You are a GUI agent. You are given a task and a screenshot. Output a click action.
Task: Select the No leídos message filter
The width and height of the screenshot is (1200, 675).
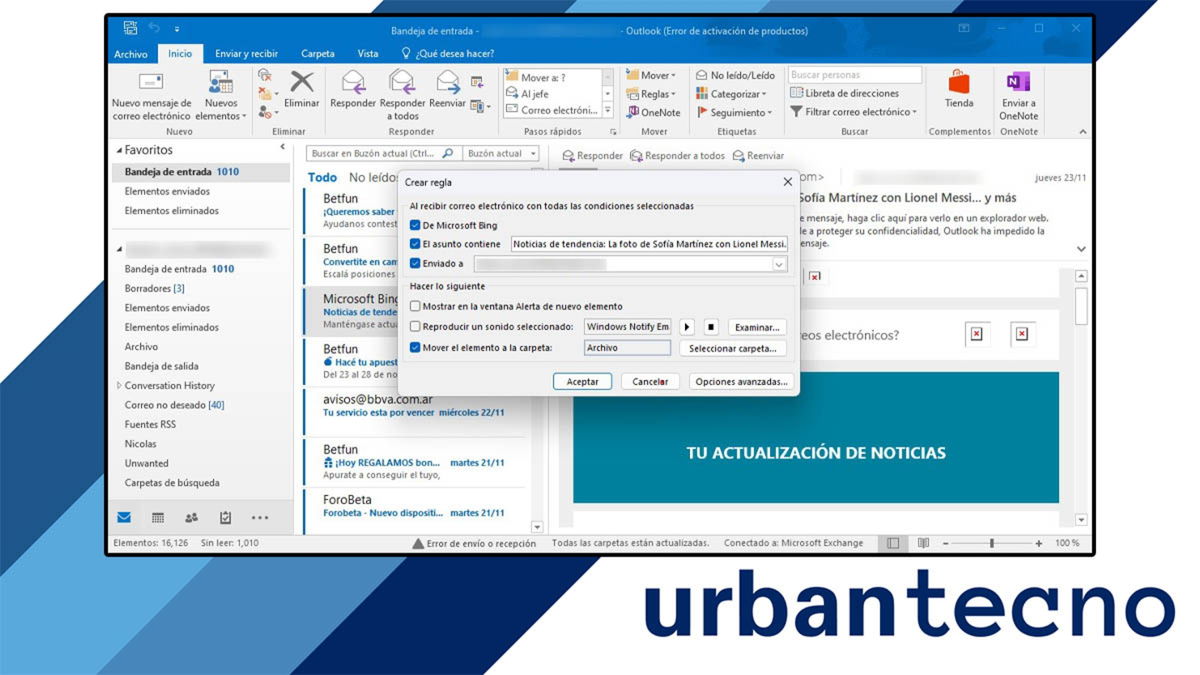[x=369, y=176]
